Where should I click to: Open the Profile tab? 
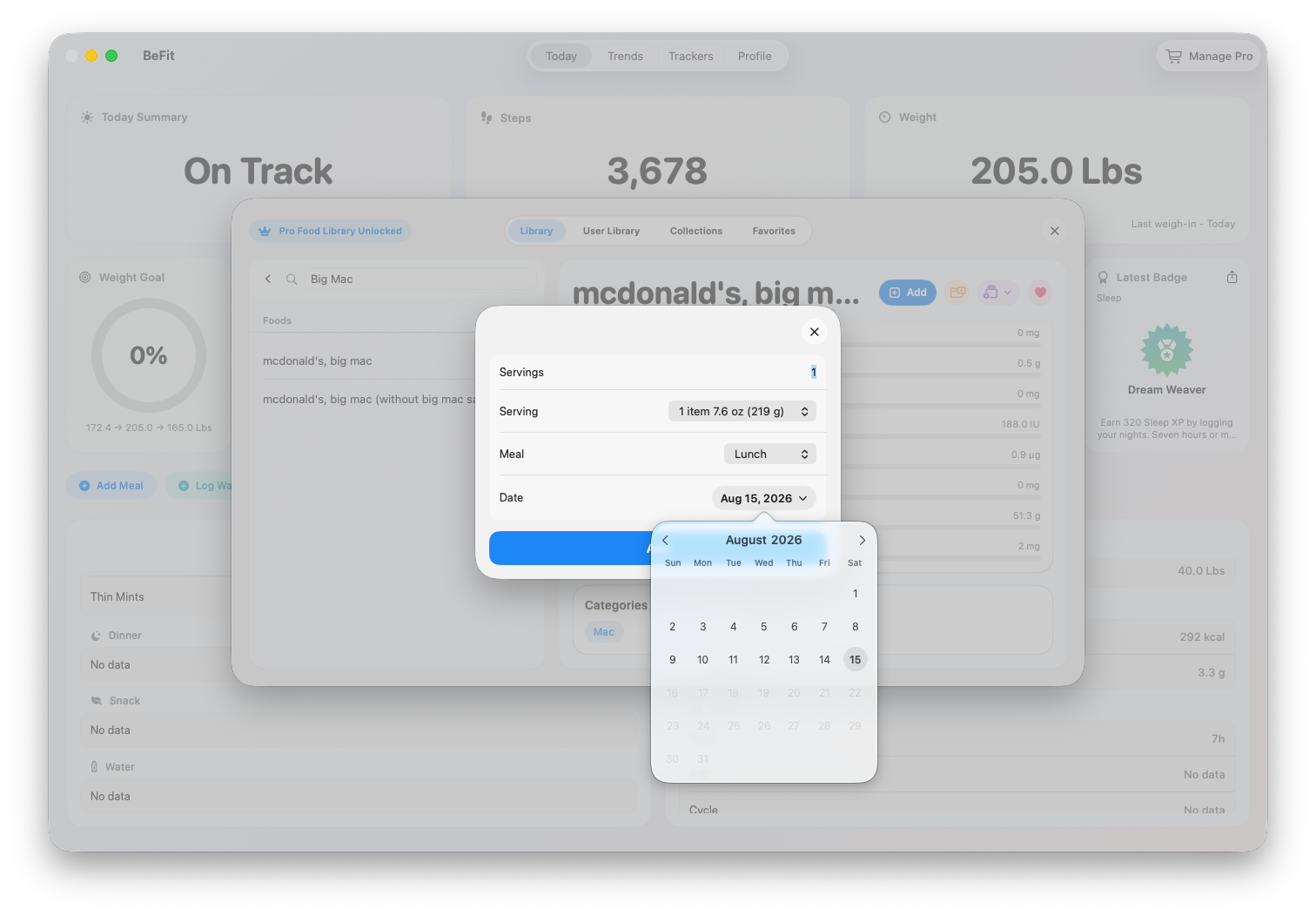pos(755,56)
